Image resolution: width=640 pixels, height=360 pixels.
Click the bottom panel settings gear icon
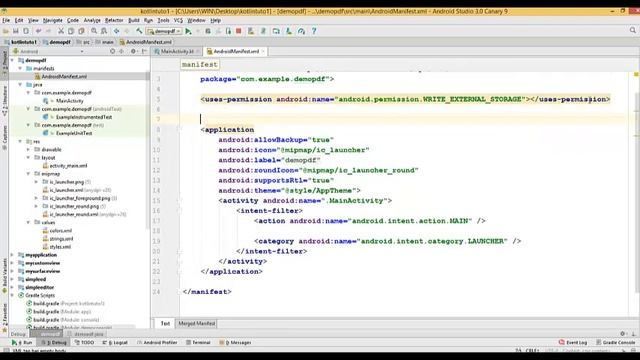(x=622, y=333)
